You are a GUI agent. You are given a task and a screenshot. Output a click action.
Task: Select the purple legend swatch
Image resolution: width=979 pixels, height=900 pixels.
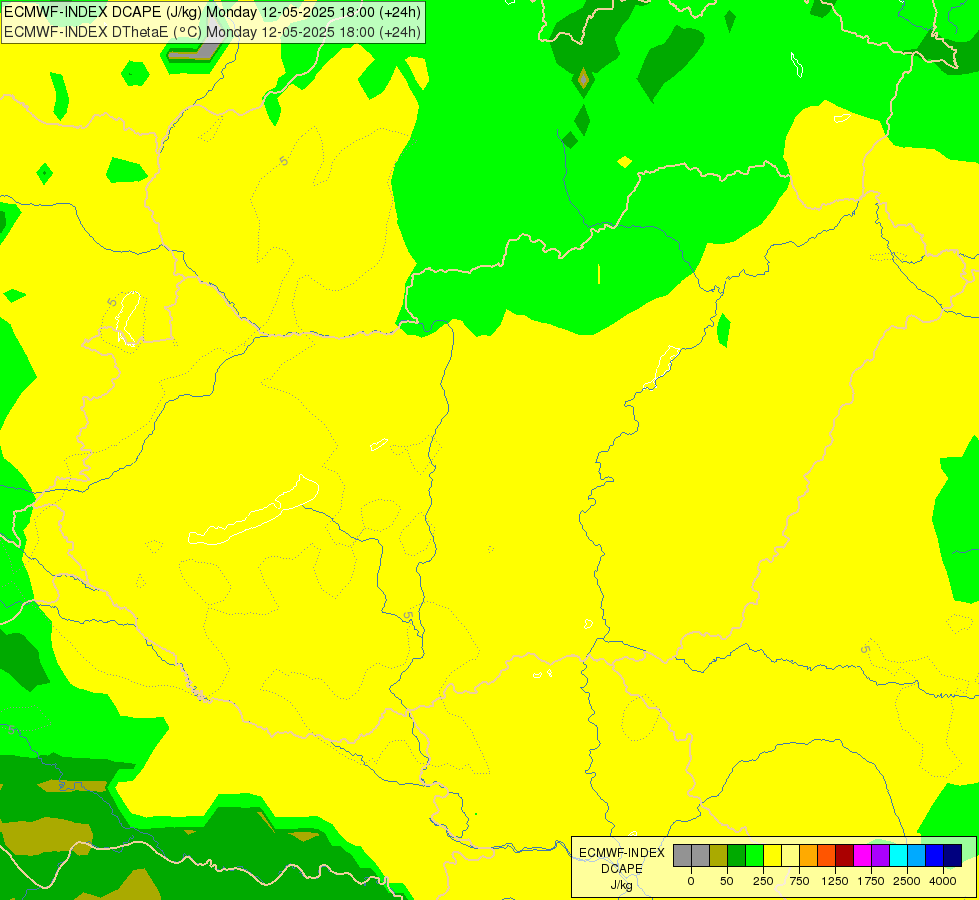click(880, 856)
